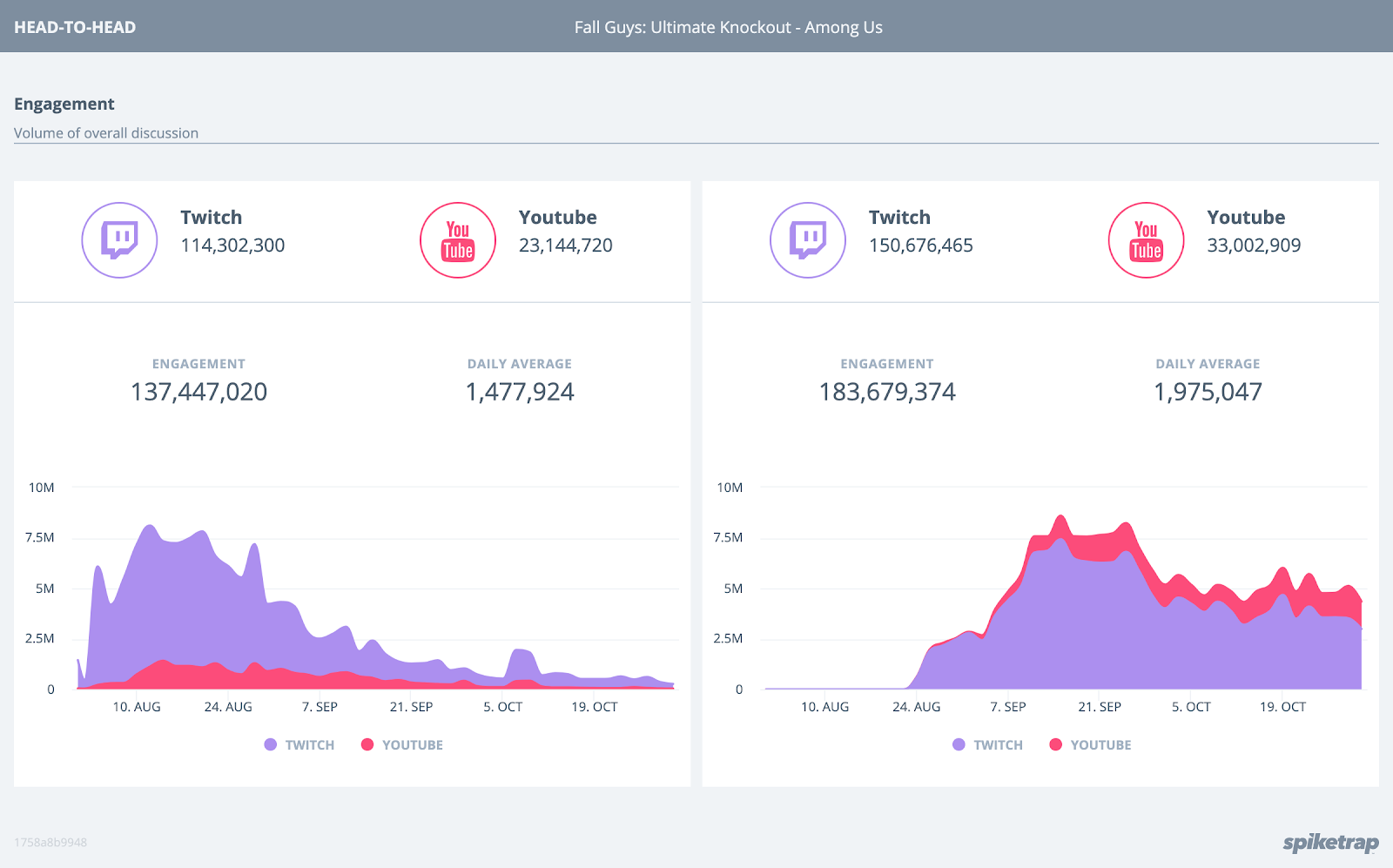Image resolution: width=1393 pixels, height=868 pixels.
Task: Click the 10. AUG axis label in the right chart
Action: pyautogui.click(x=824, y=707)
